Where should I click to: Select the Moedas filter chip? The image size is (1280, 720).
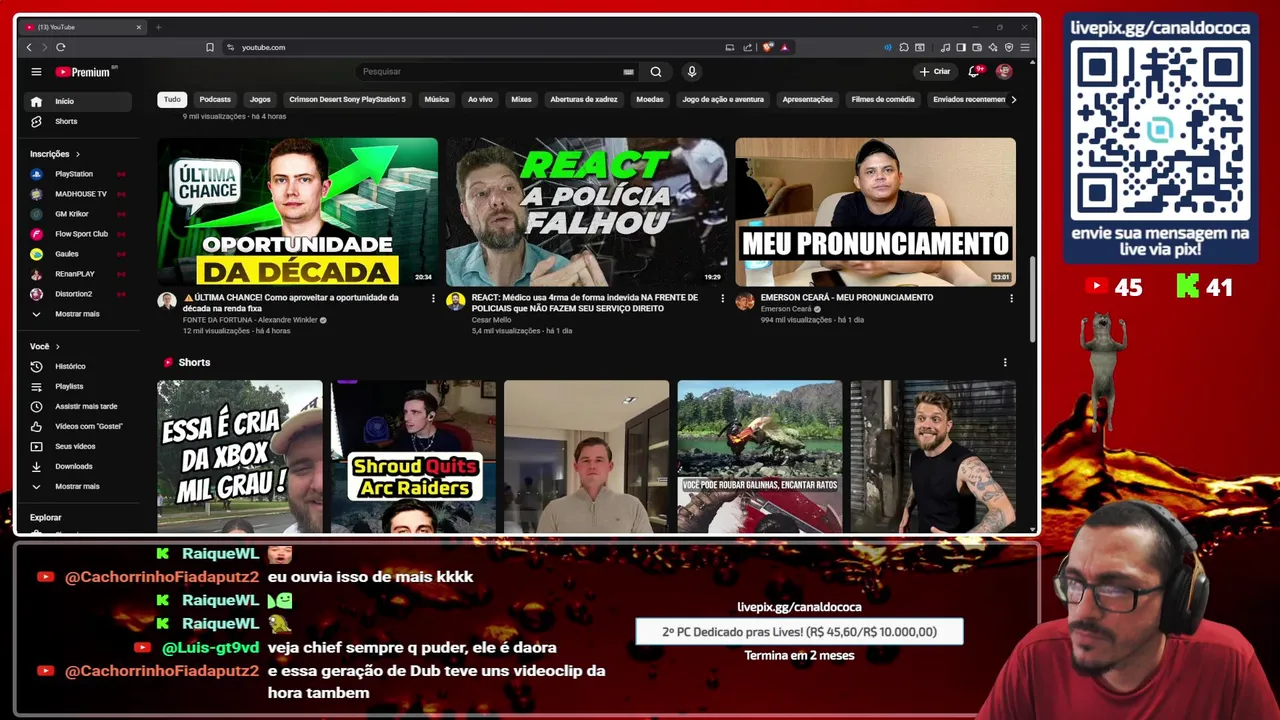pyautogui.click(x=650, y=99)
